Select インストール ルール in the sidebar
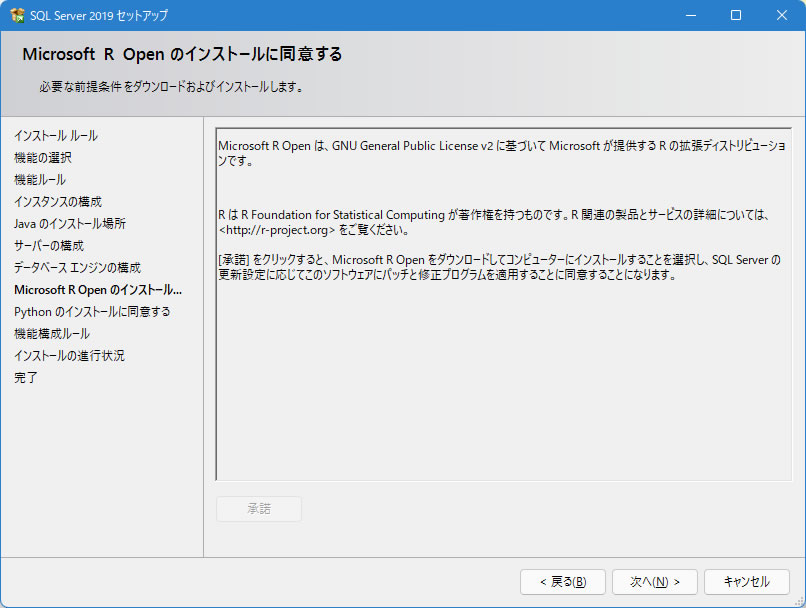The height and width of the screenshot is (608, 806). tap(56, 135)
